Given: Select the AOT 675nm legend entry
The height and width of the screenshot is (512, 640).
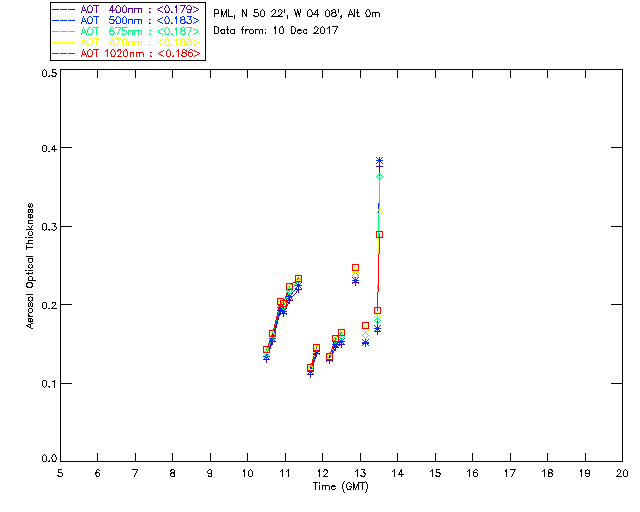Looking at the screenshot, I should click(x=127, y=31).
